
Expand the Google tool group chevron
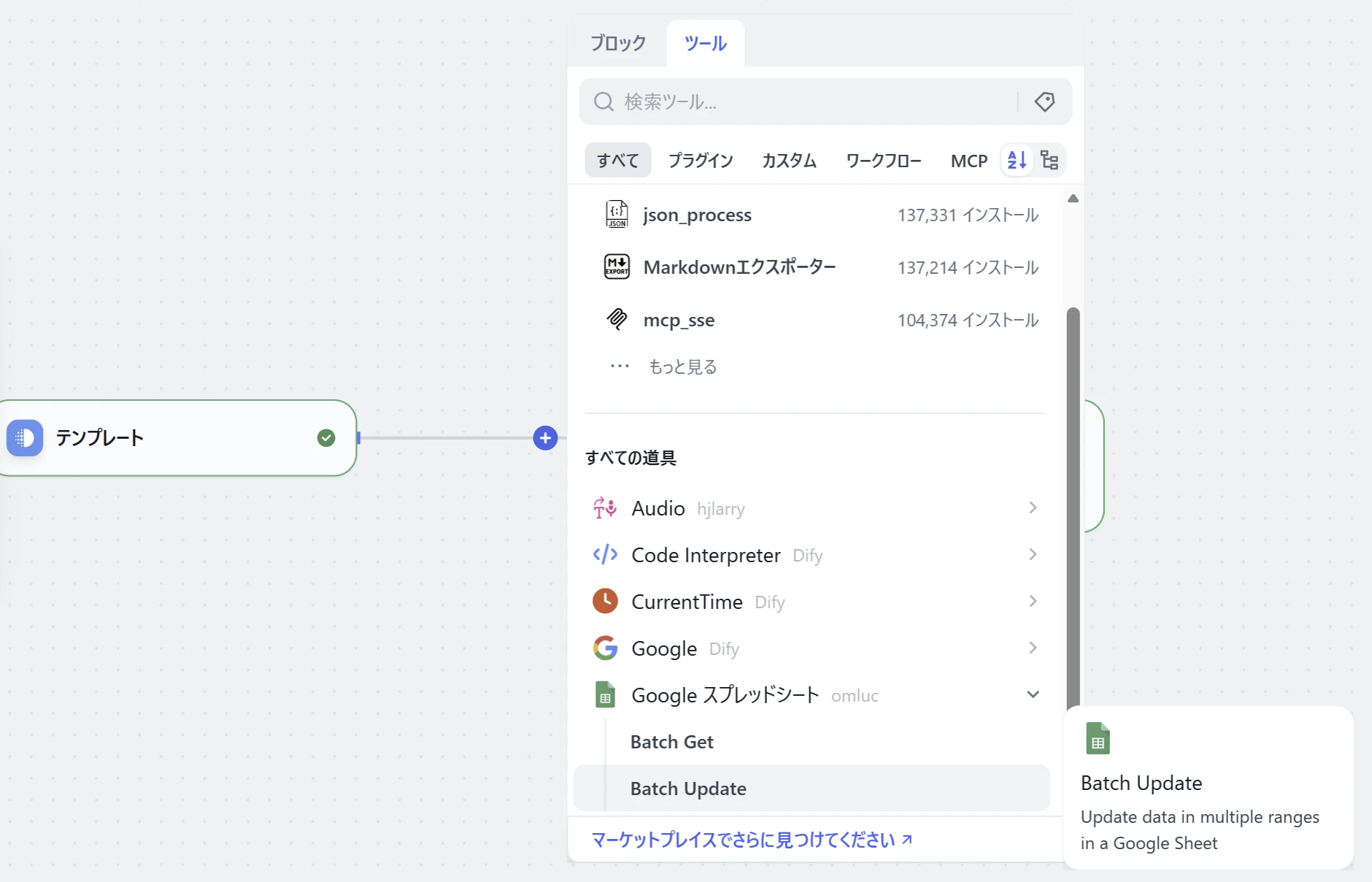1033,648
